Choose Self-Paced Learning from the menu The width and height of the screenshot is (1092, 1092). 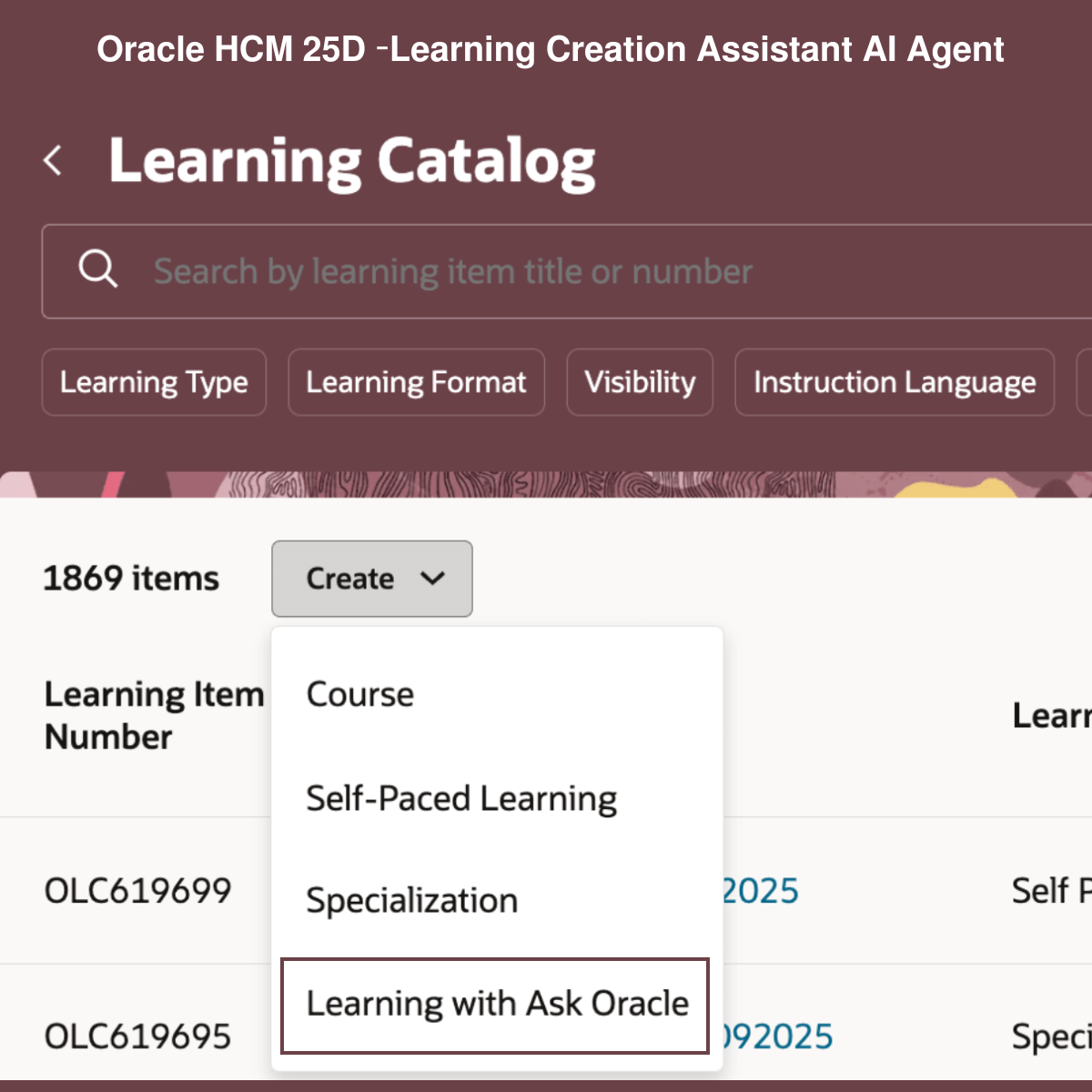click(461, 799)
